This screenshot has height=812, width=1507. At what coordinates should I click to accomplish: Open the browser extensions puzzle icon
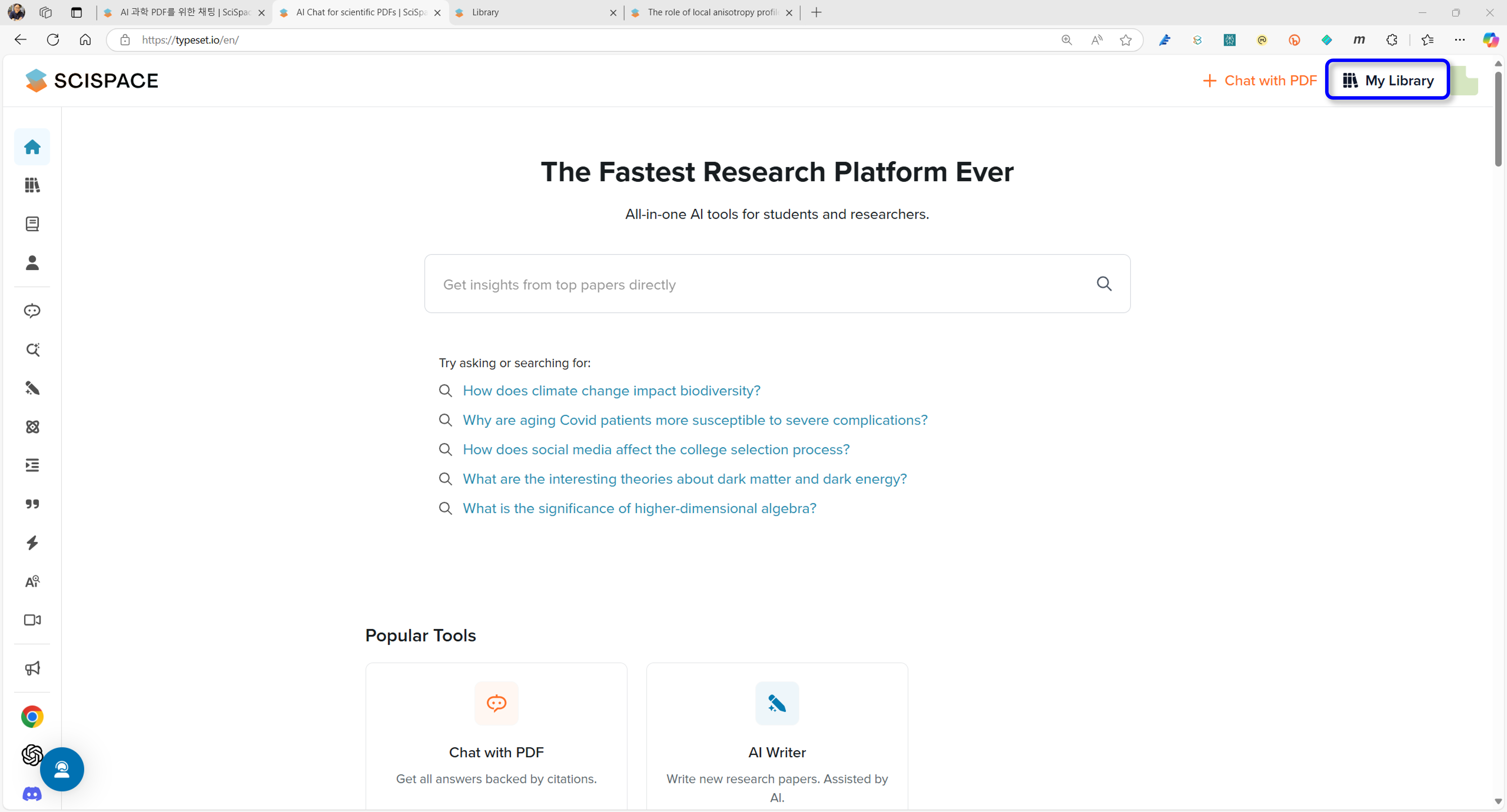tap(1391, 40)
